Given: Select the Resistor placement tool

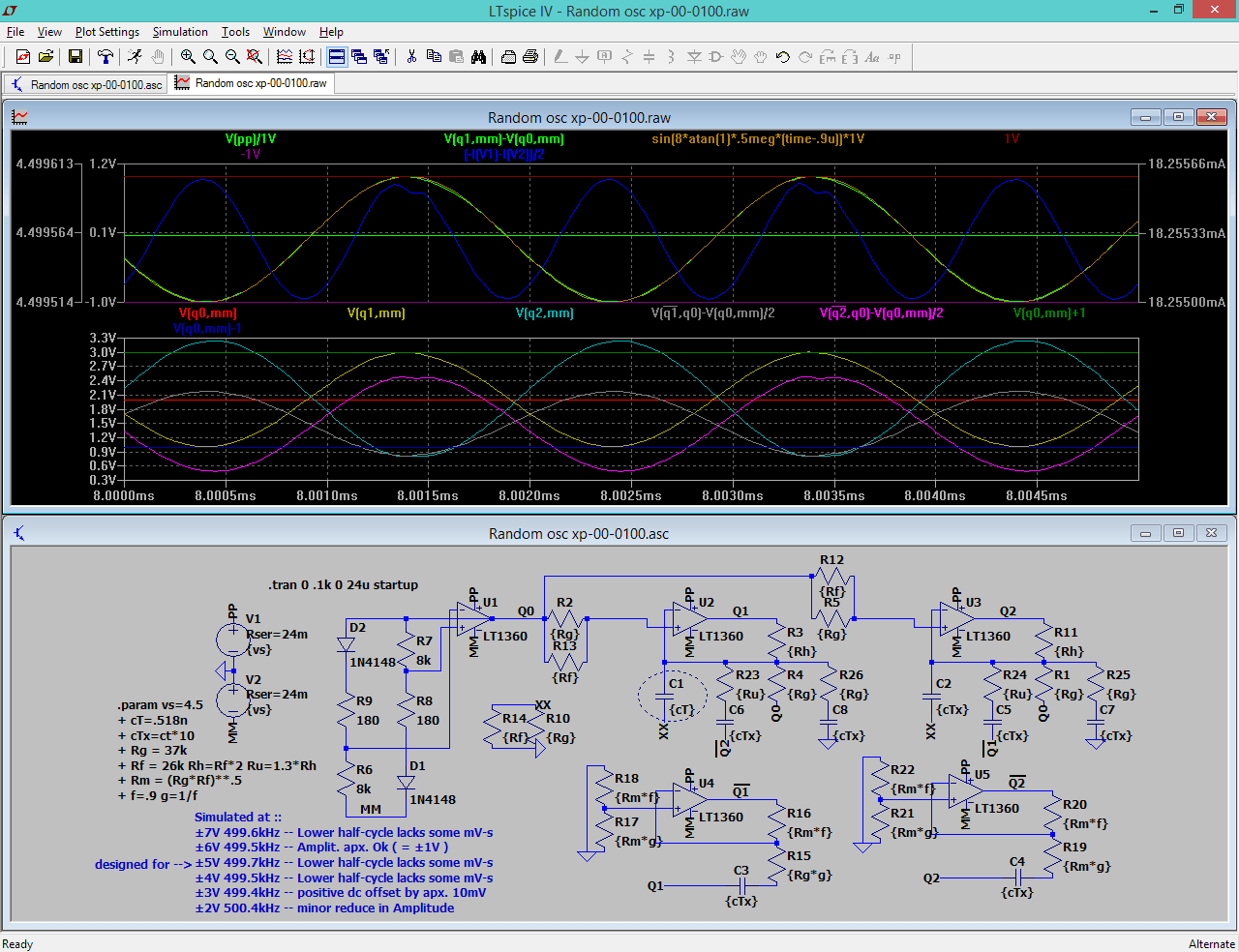Looking at the screenshot, I should pyautogui.click(x=627, y=57).
